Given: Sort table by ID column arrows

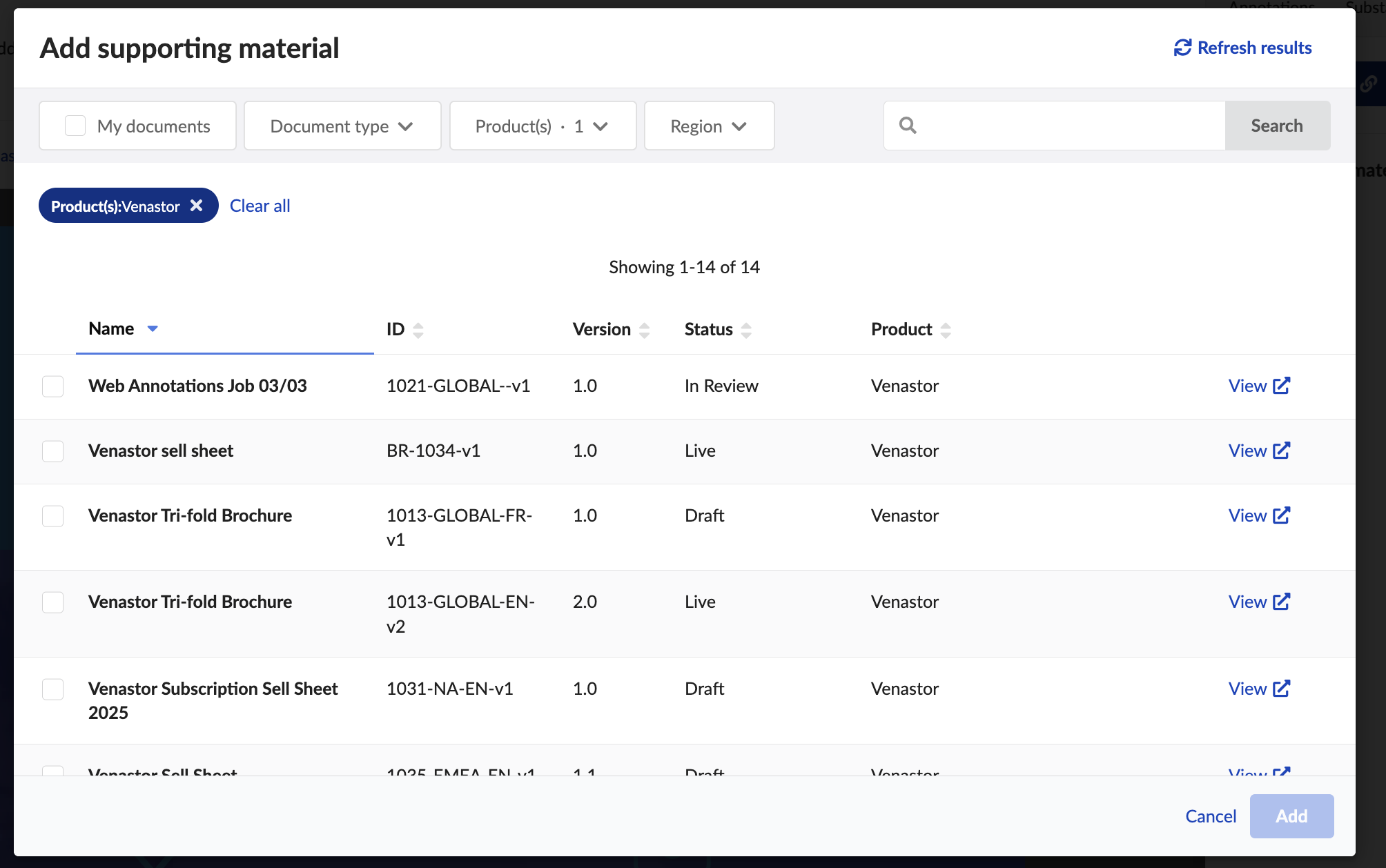Looking at the screenshot, I should tap(418, 330).
